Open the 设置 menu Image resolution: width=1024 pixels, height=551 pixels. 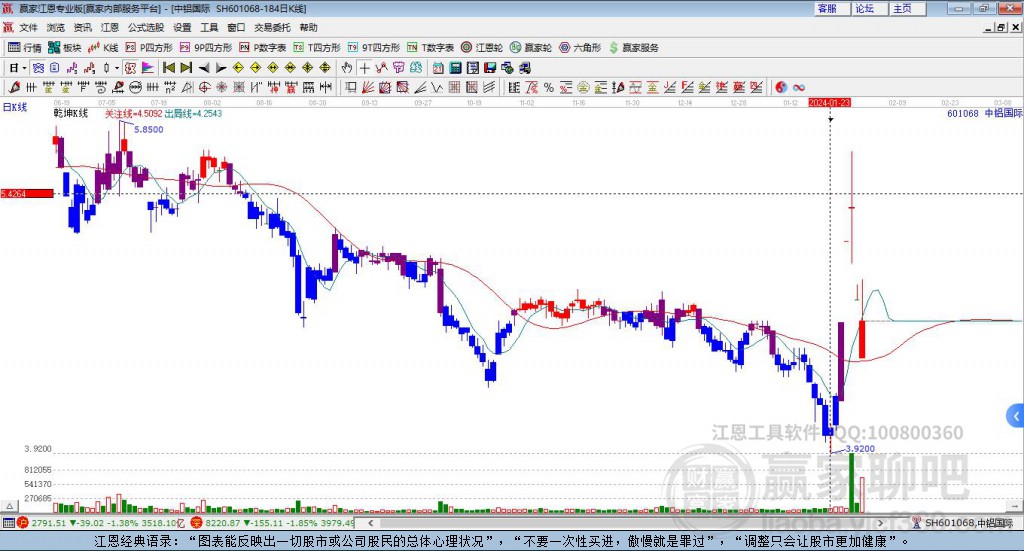coord(182,27)
